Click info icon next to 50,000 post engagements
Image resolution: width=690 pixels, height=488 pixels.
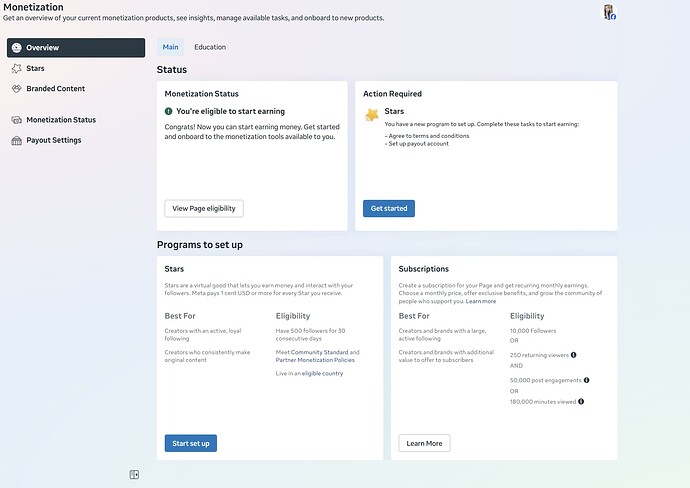point(586,380)
